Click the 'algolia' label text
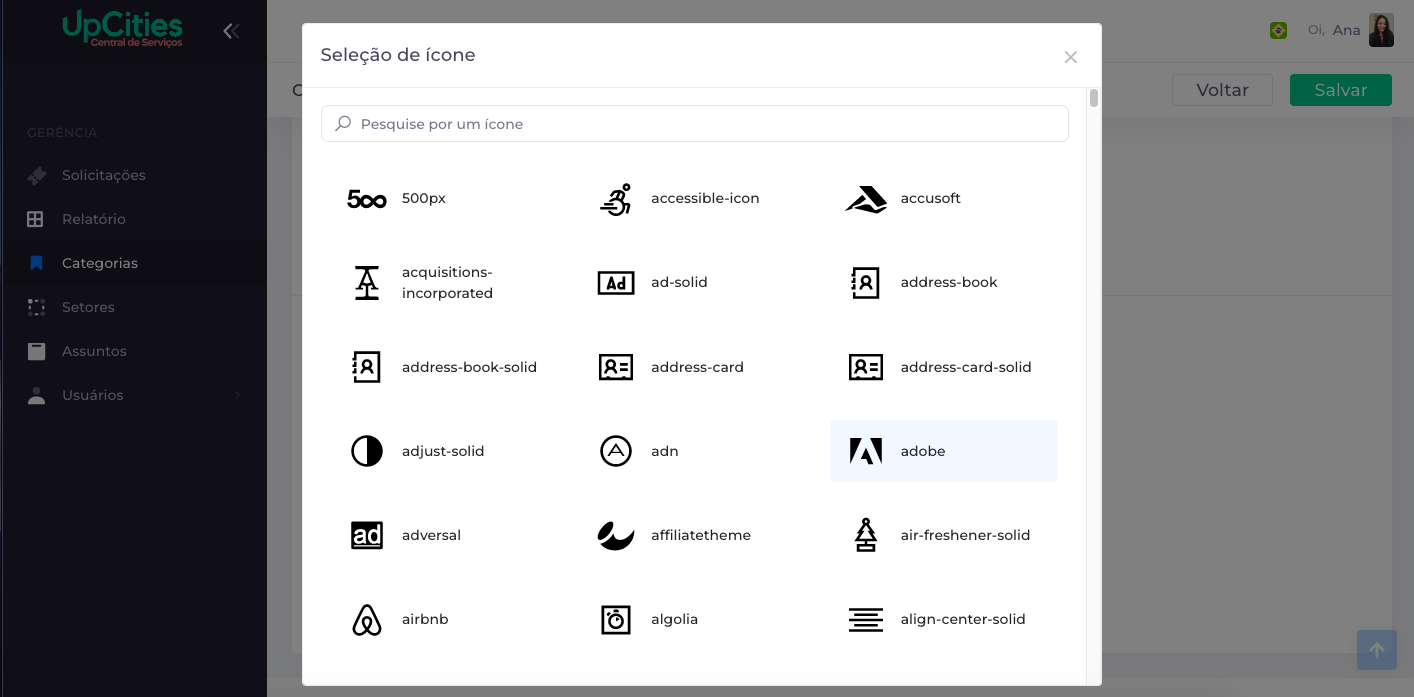This screenshot has width=1414, height=697. [675, 619]
